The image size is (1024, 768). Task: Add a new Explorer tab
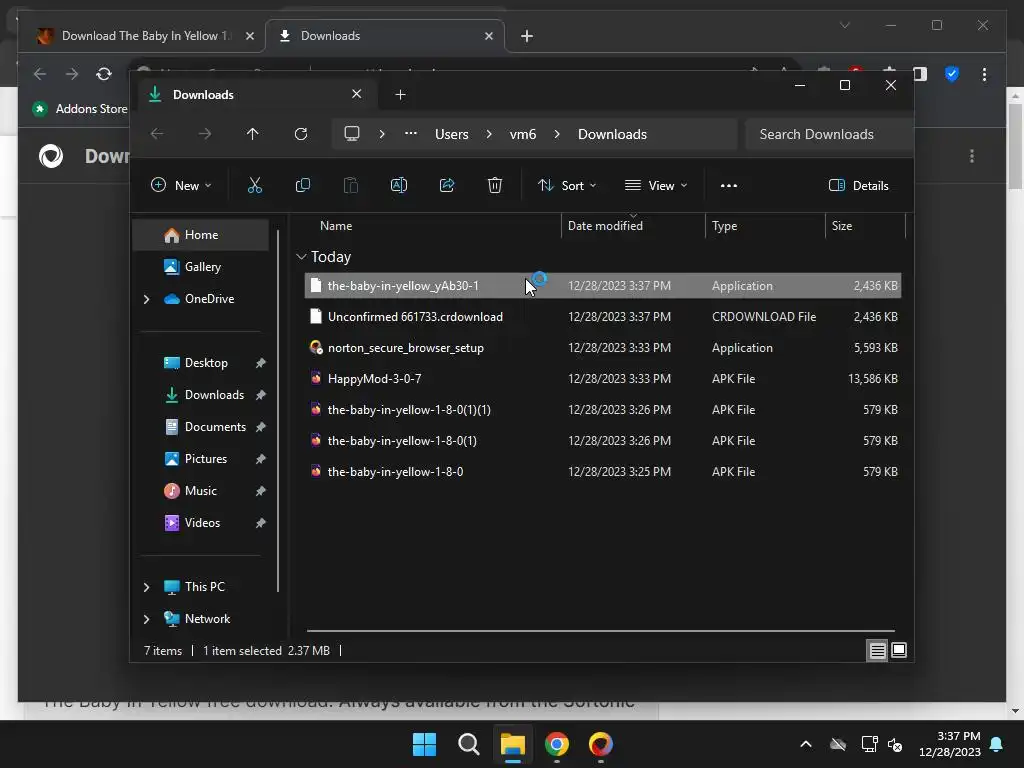[x=400, y=95]
